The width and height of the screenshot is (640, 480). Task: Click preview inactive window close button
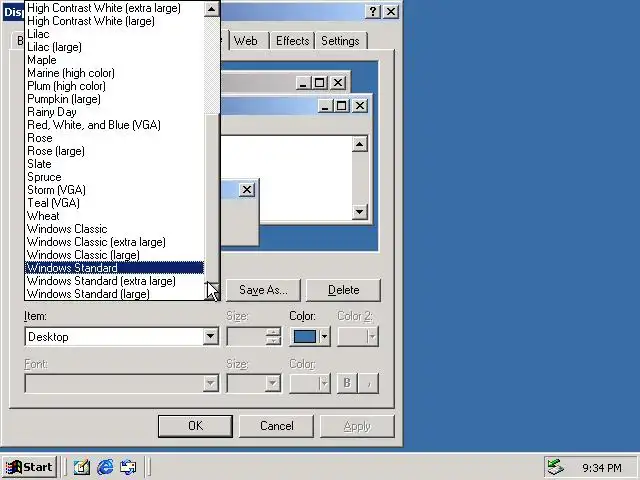[338, 83]
